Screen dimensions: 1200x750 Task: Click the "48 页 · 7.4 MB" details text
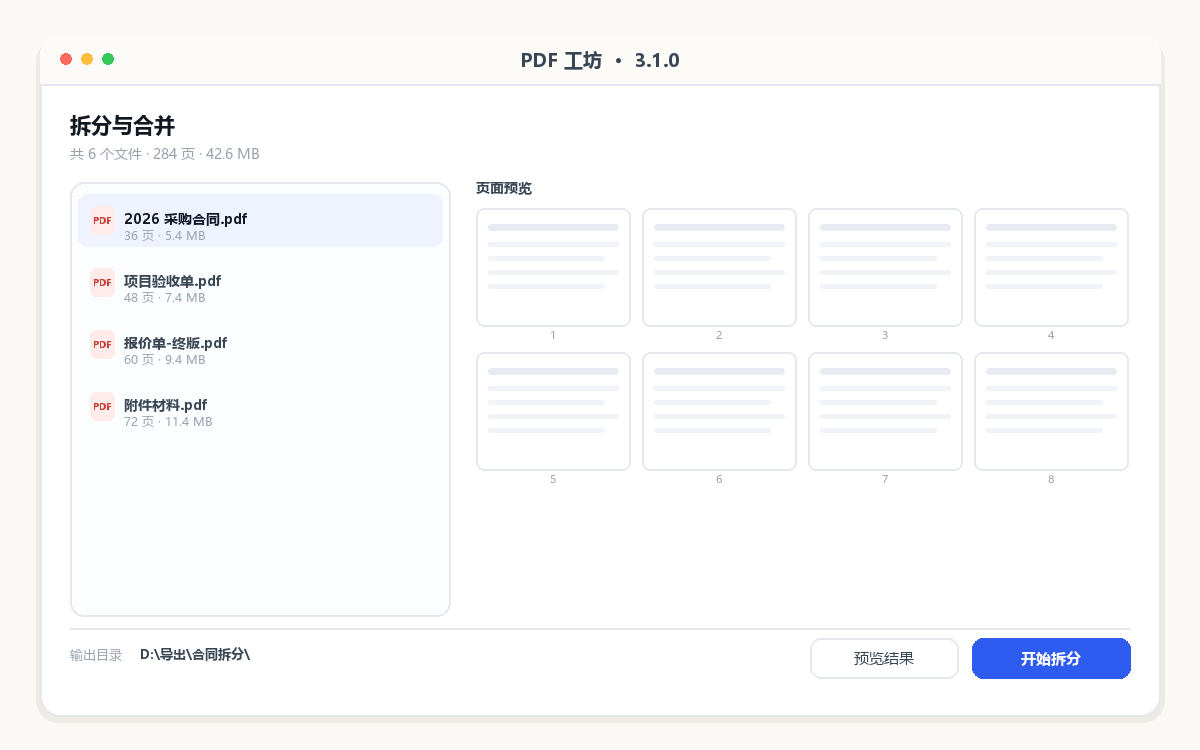pos(164,298)
